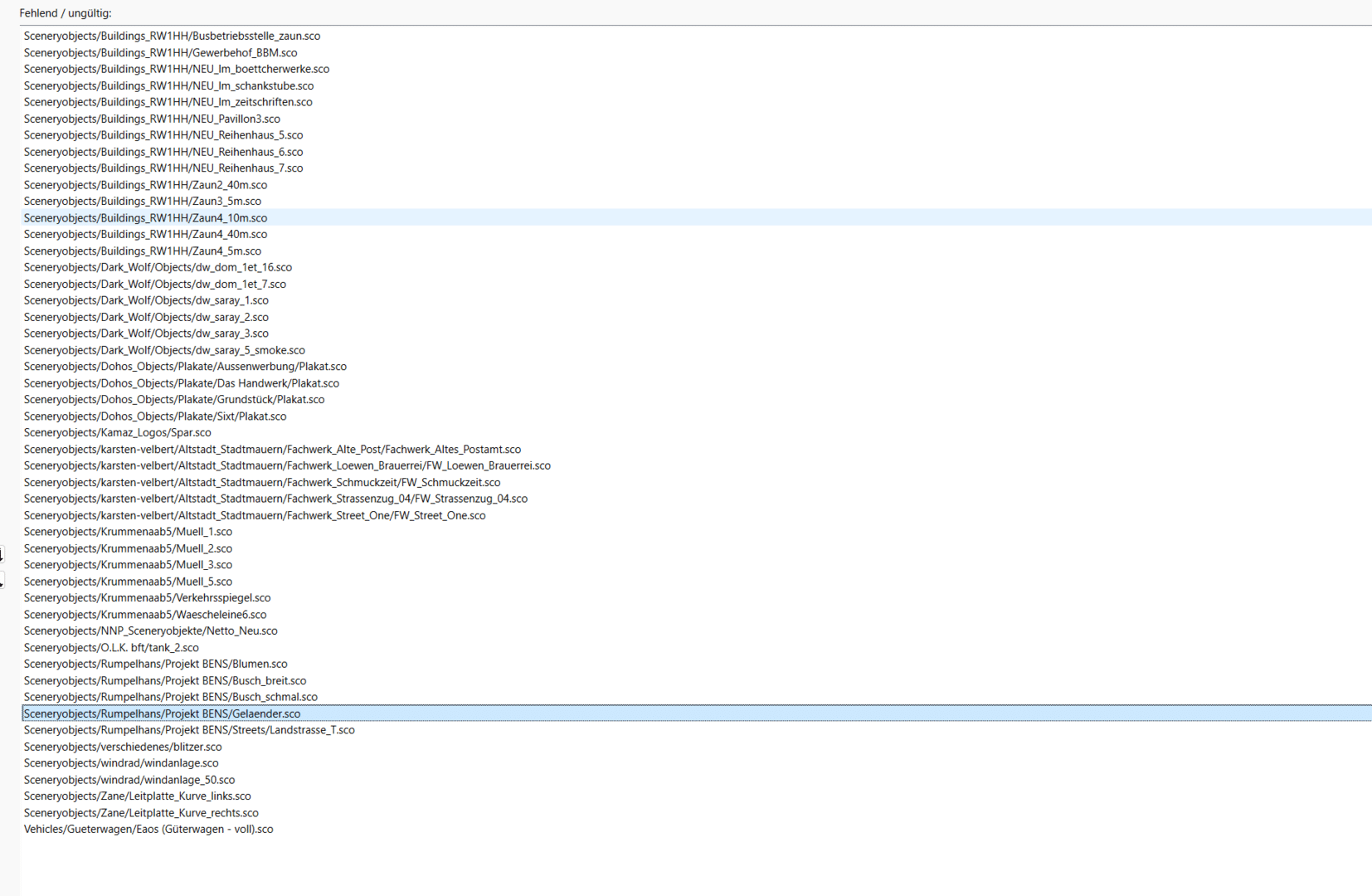Click dw_saray_5_smoke.sco item
This screenshot has width=1372, height=896.
[x=164, y=350]
